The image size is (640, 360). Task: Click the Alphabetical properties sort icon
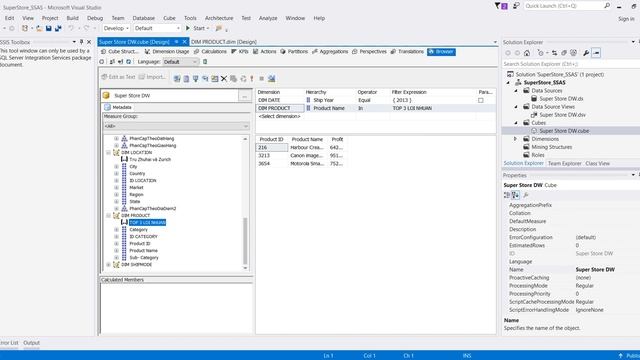coord(516,195)
